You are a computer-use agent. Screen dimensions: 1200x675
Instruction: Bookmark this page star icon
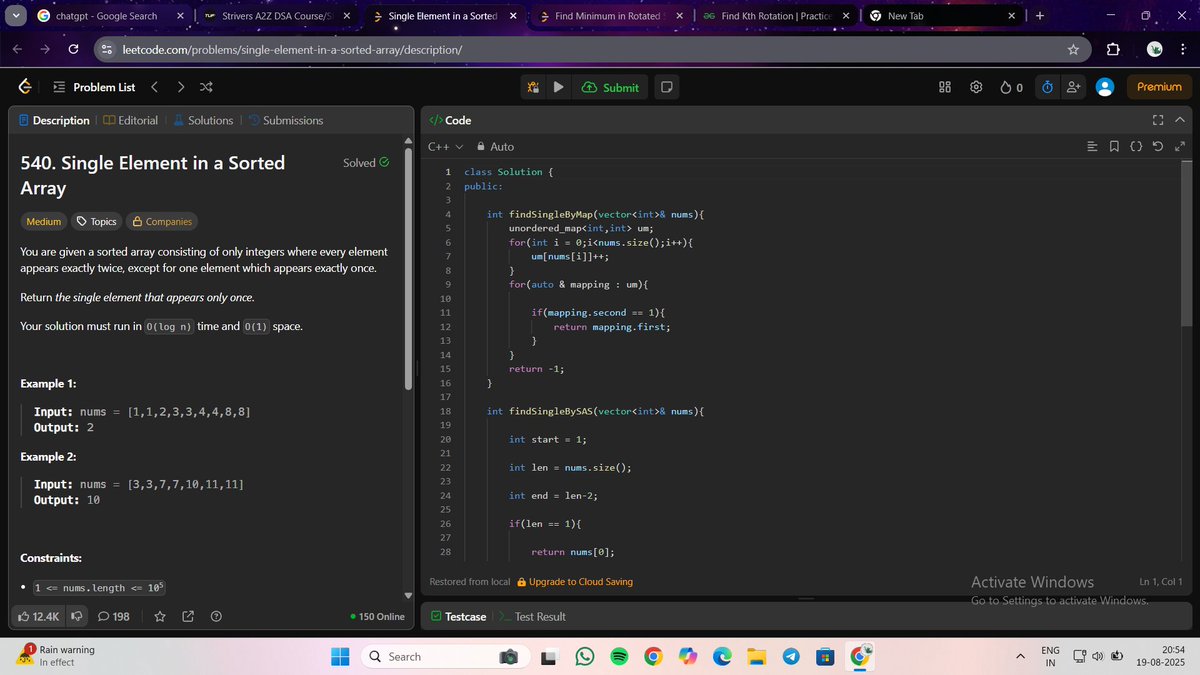tap(1073, 49)
